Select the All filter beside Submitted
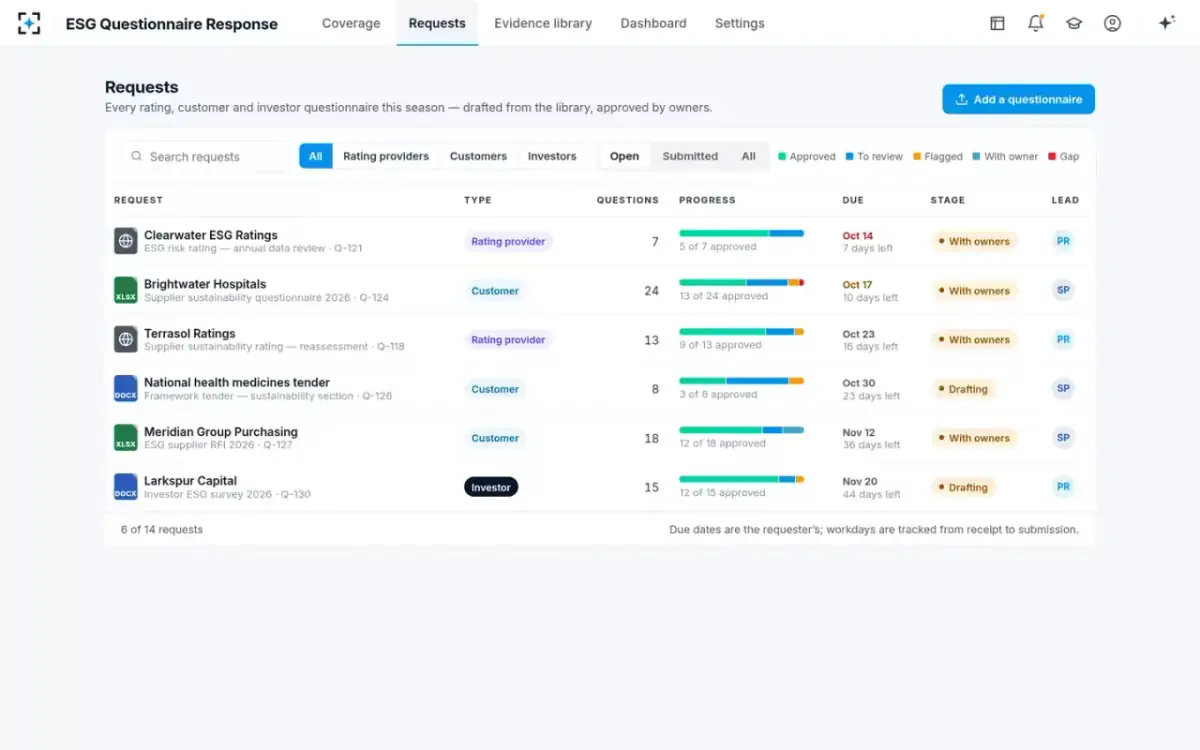The image size is (1200, 750). tap(748, 156)
